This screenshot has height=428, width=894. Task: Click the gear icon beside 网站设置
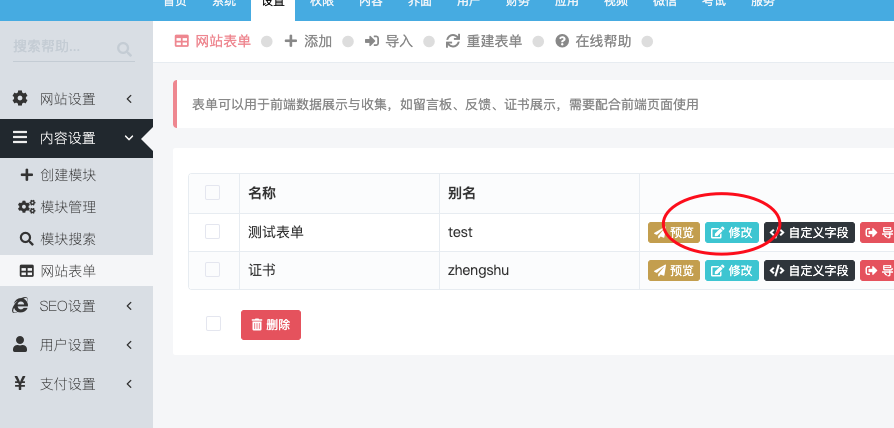(x=20, y=99)
